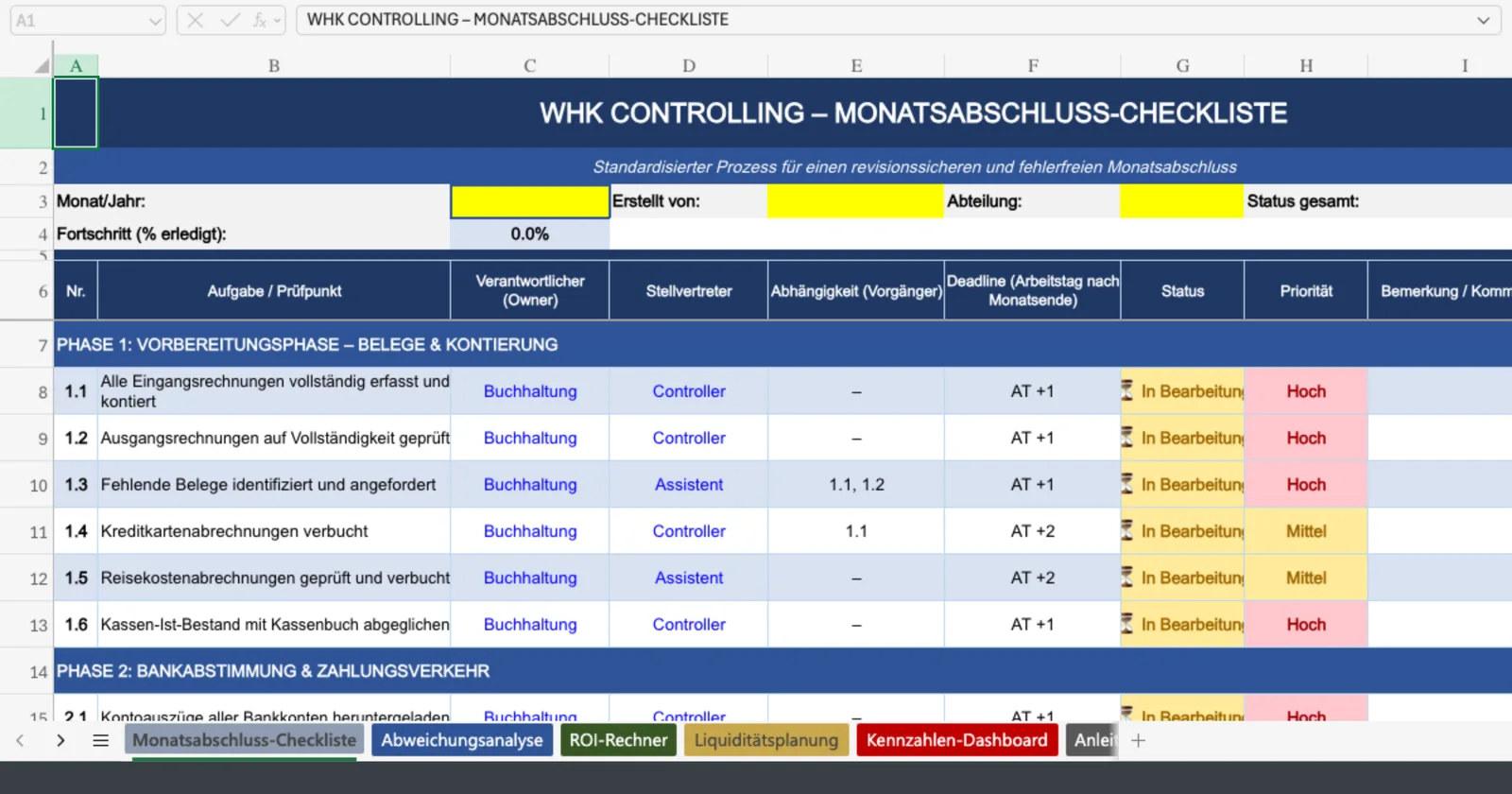Open the ROI-Rechner sheet tab
Image resolution: width=1512 pixels, height=794 pixels.
(x=618, y=740)
